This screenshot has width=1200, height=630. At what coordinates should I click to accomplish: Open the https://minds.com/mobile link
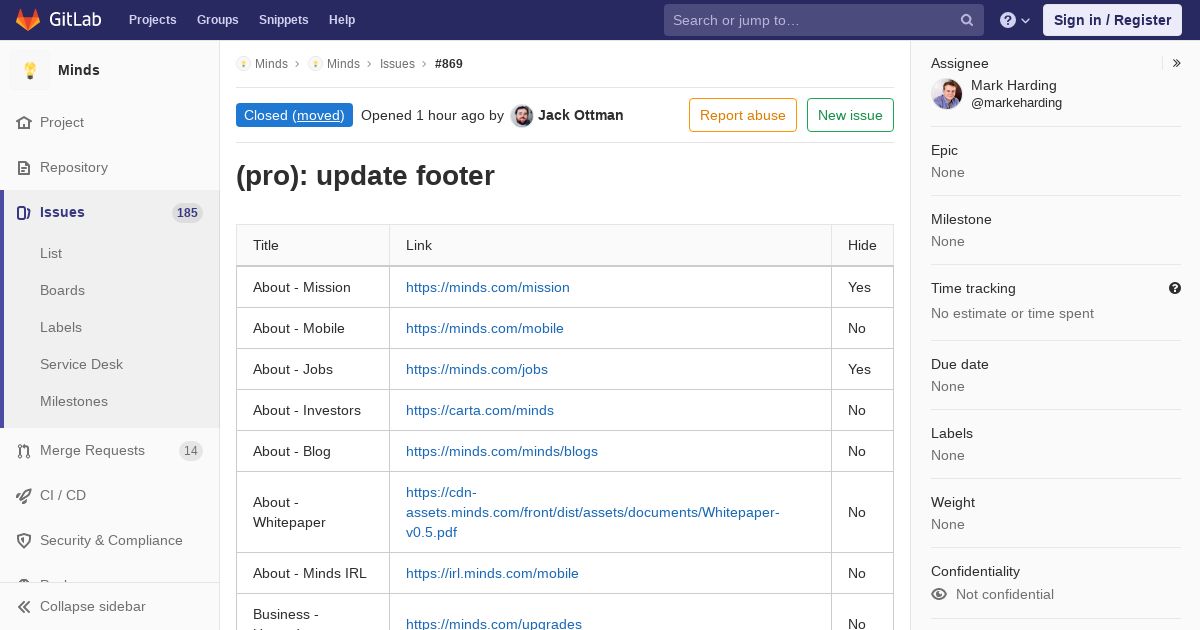tap(485, 329)
